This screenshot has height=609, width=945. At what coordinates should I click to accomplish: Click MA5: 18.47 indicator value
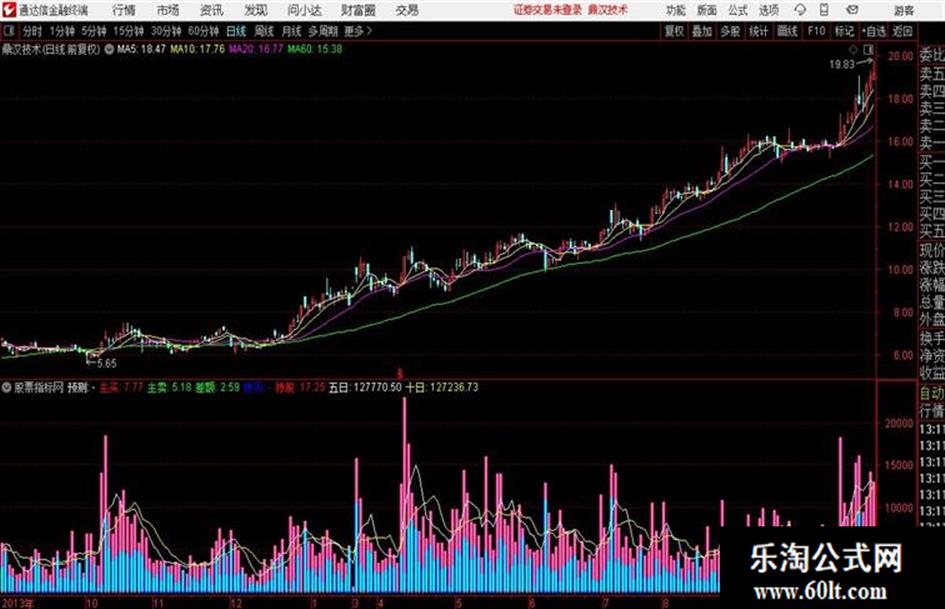click(141, 49)
